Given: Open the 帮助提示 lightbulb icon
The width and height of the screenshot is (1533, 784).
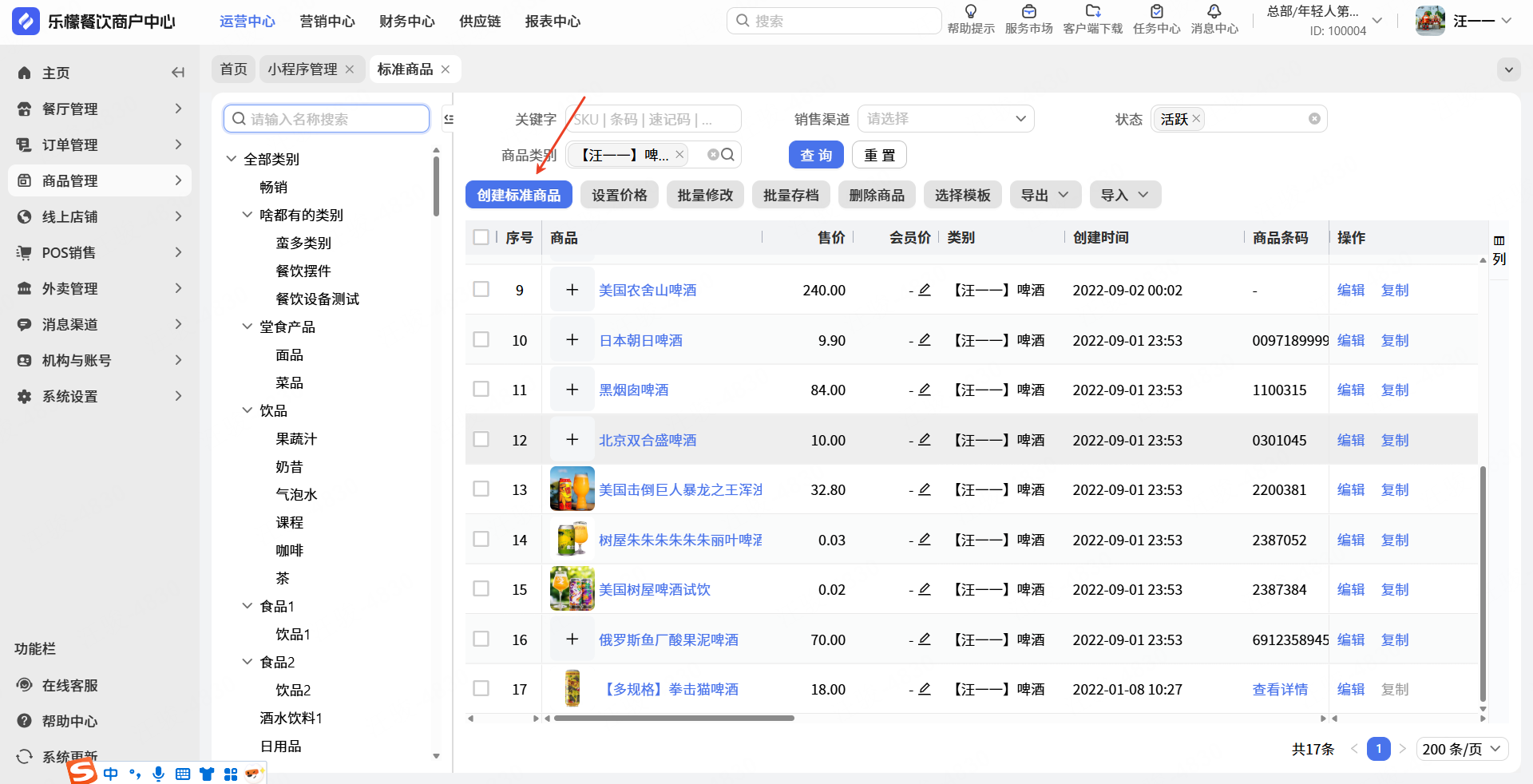Looking at the screenshot, I should [x=970, y=12].
